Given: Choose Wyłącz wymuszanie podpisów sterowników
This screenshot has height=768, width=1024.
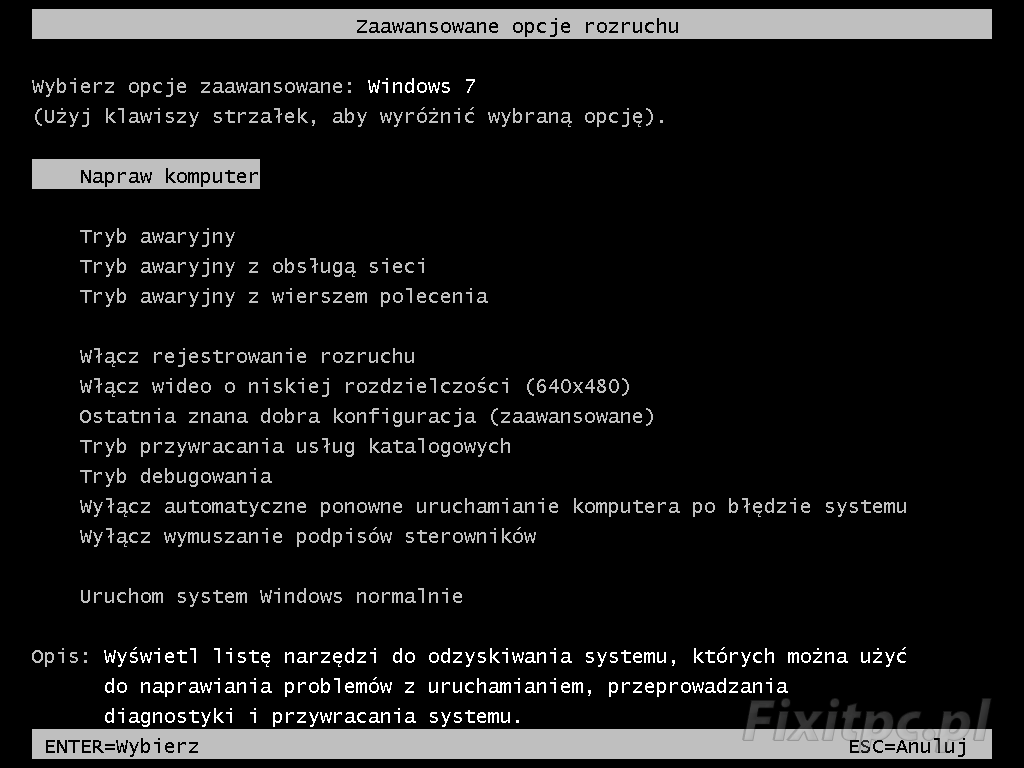Looking at the screenshot, I should click(x=308, y=537).
